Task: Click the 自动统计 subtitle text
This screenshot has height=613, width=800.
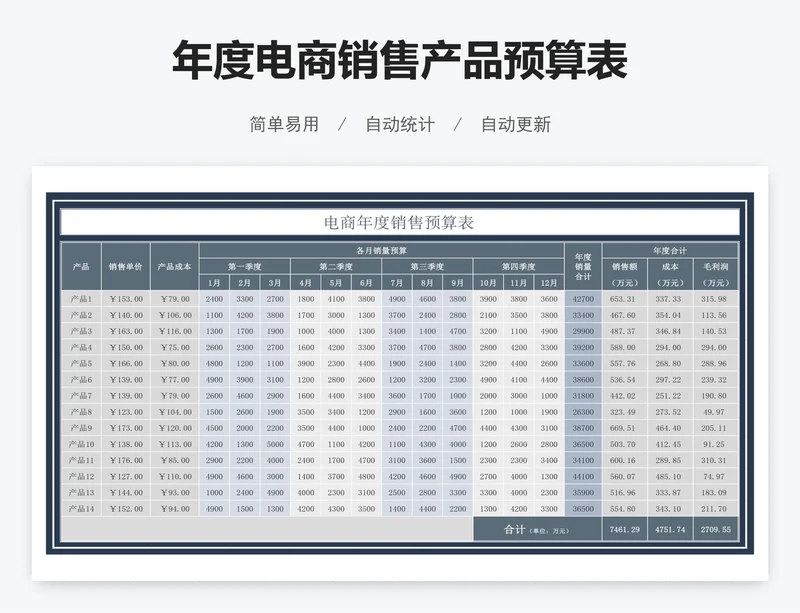Action: 400,124
